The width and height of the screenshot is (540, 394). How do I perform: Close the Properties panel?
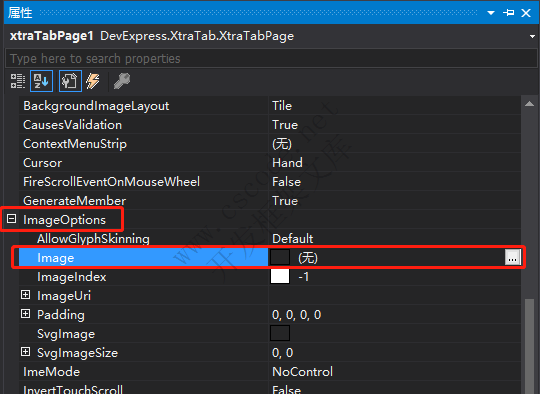point(526,13)
